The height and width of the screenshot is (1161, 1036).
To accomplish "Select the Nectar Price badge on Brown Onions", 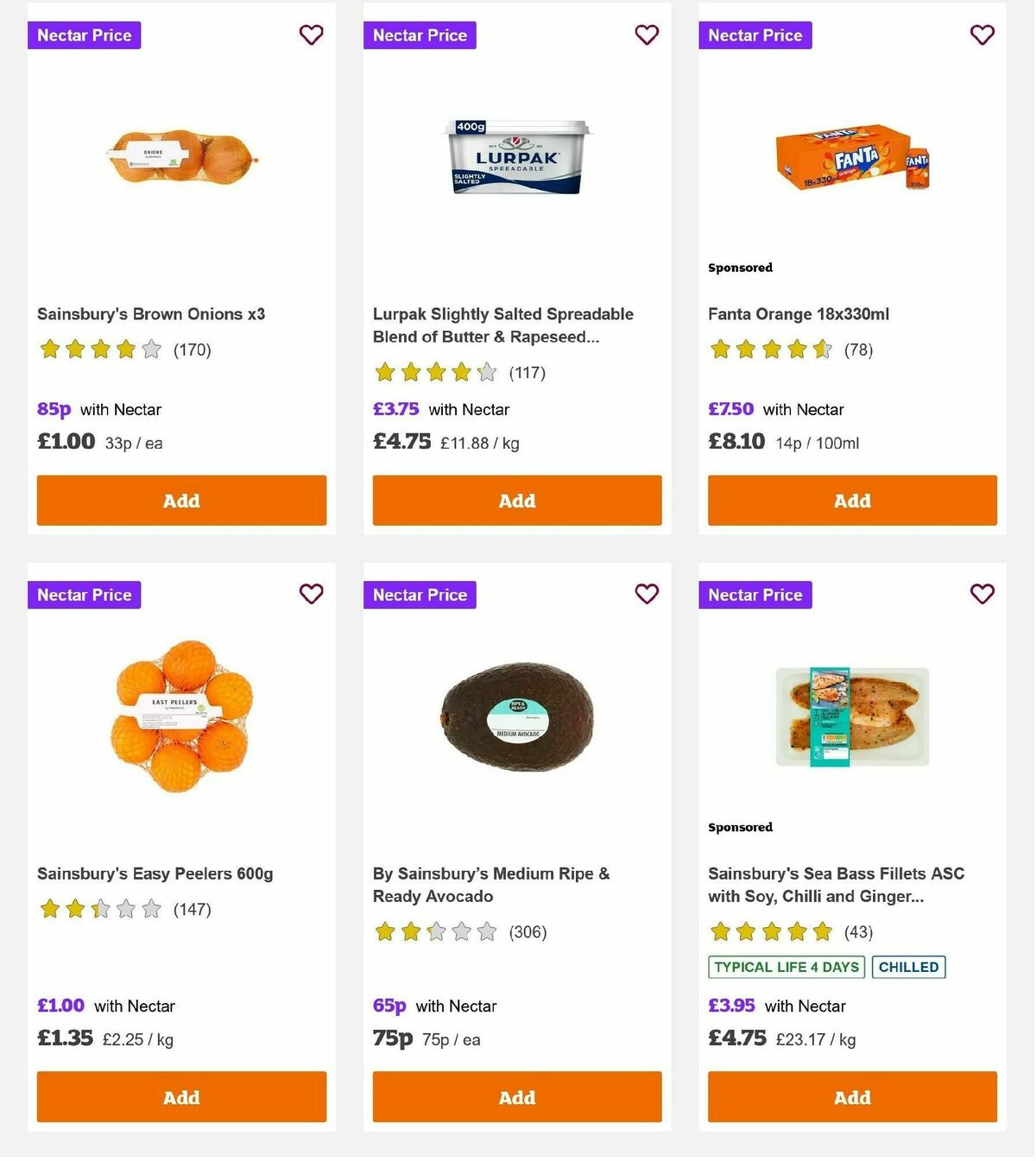I will click(84, 35).
